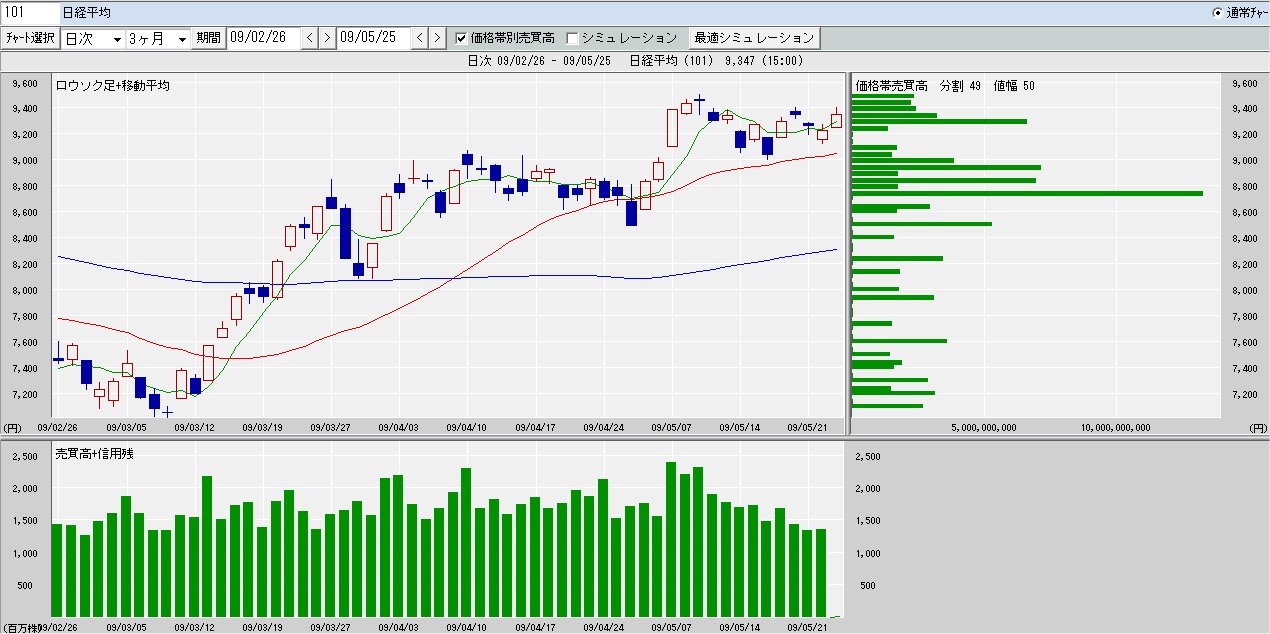Click the stock code field showing 101
Screen dimensions: 1270x634
tap(29, 13)
